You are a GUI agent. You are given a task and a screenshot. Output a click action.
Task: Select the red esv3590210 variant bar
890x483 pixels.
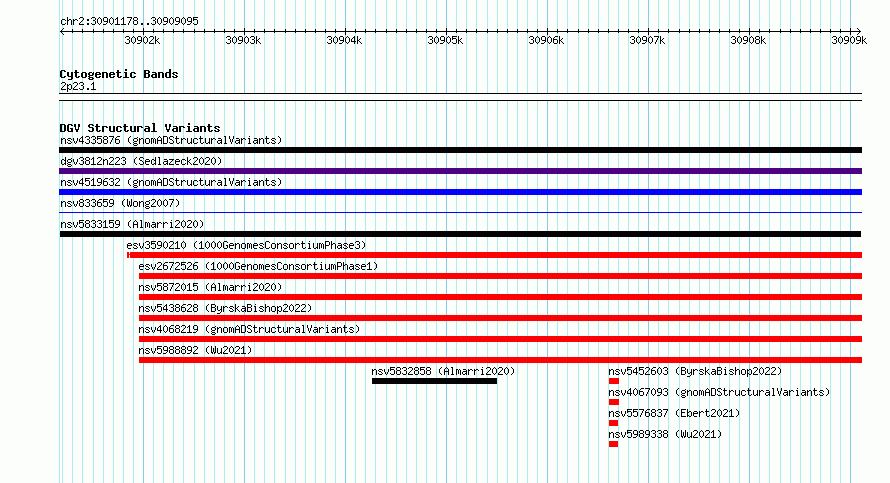(494, 255)
